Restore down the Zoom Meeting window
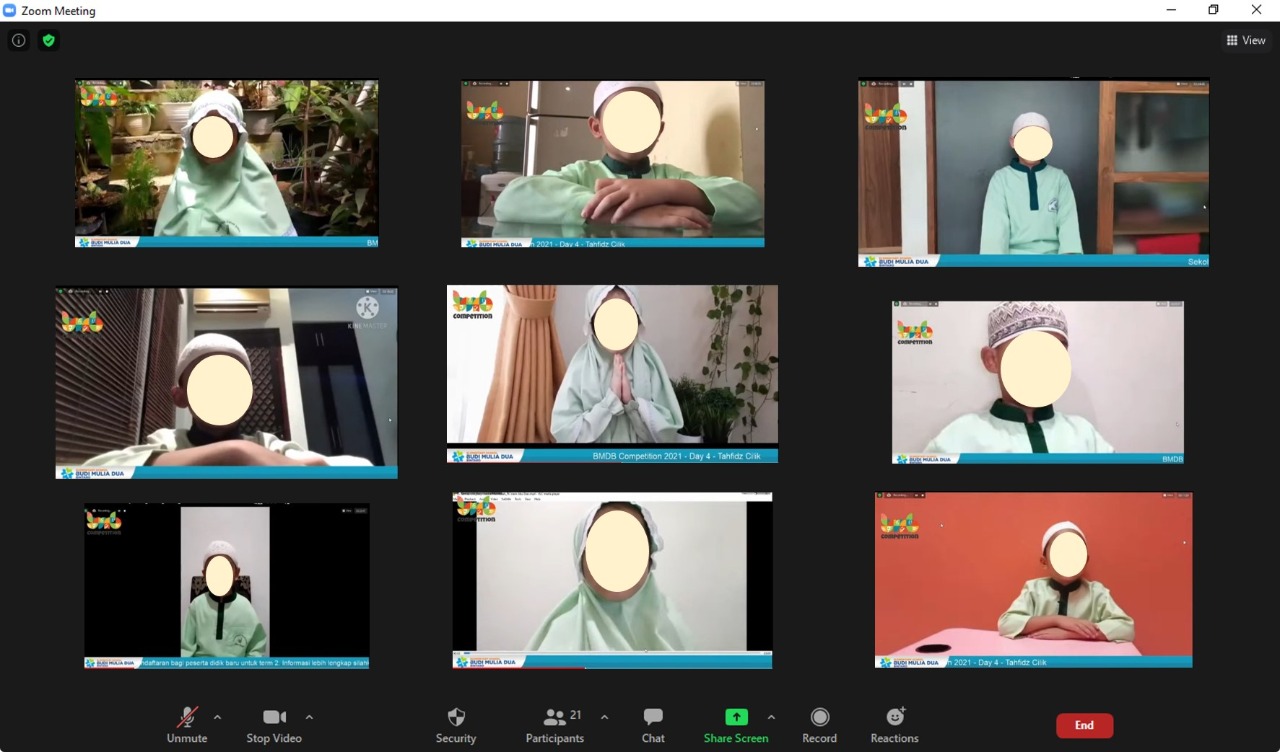Screen dimensions: 1280x752 point(1213,10)
